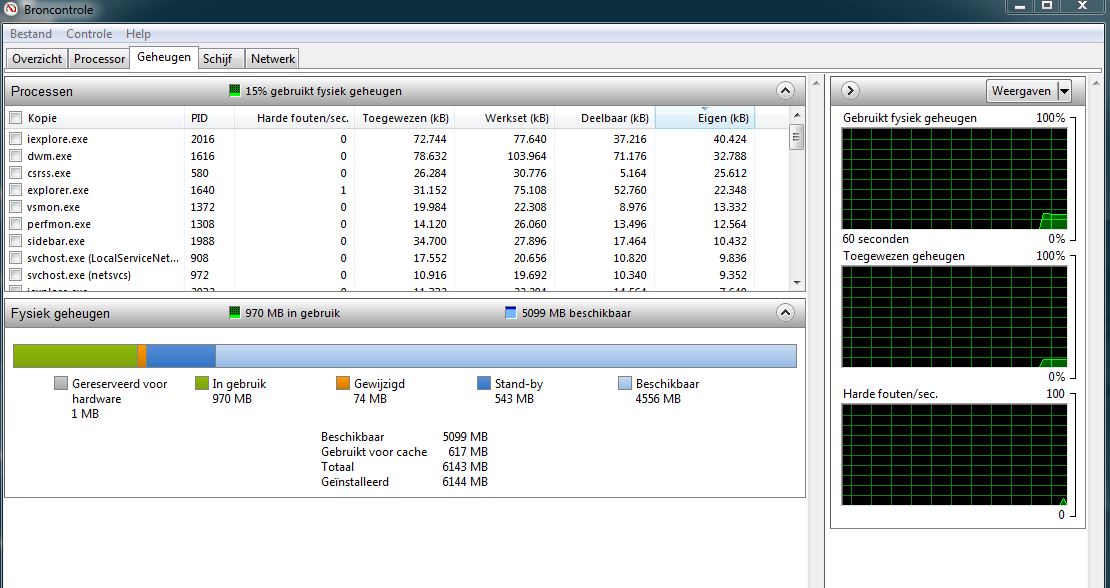Click the perfmon.exe process icon
The image size is (1110, 588).
(x=16, y=224)
